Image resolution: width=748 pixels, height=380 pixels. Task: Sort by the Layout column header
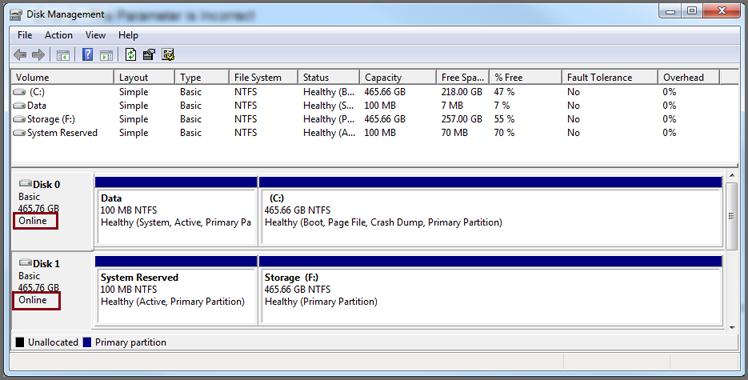(144, 77)
